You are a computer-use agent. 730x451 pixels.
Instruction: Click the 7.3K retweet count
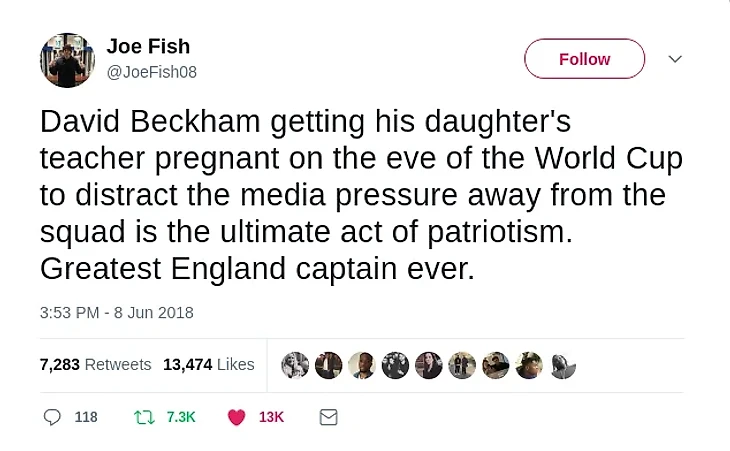(181, 417)
